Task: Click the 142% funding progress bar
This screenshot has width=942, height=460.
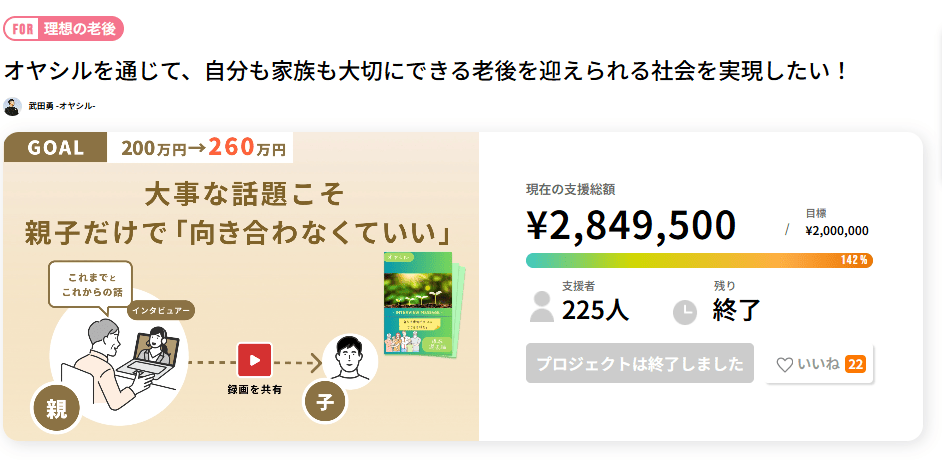Action: coord(699,260)
